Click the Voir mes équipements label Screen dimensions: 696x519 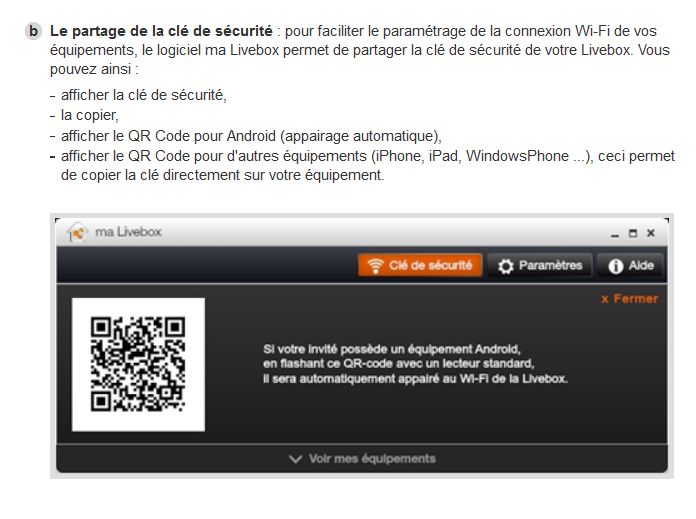coord(372,458)
